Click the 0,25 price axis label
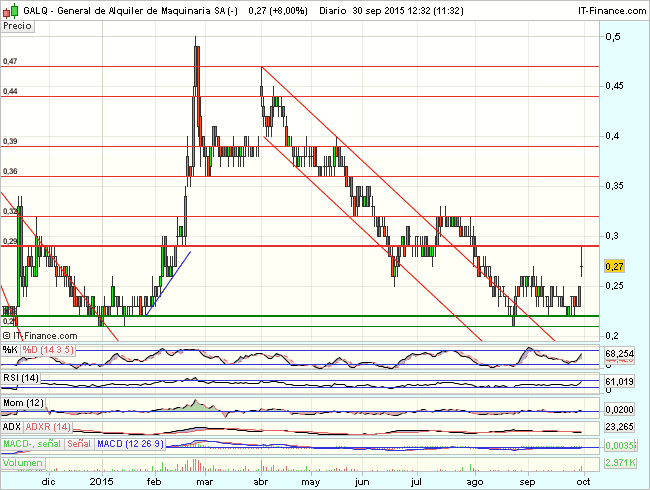 [x=614, y=286]
